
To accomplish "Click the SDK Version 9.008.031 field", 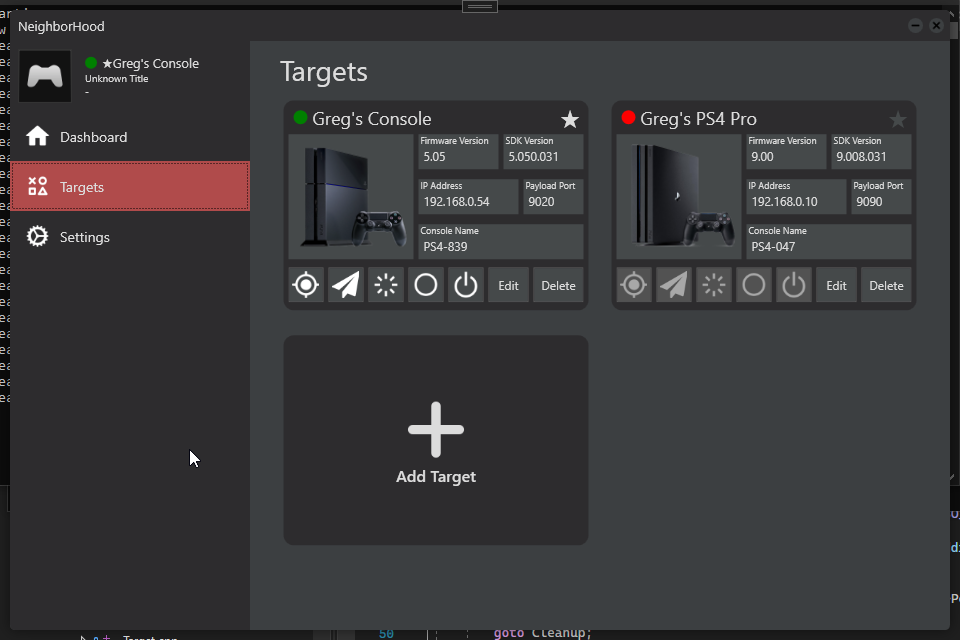I will point(871,151).
